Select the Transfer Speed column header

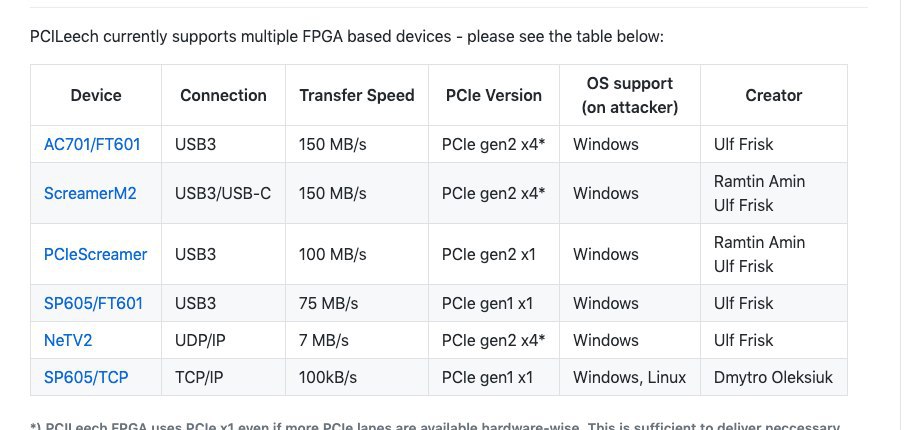coord(357,95)
